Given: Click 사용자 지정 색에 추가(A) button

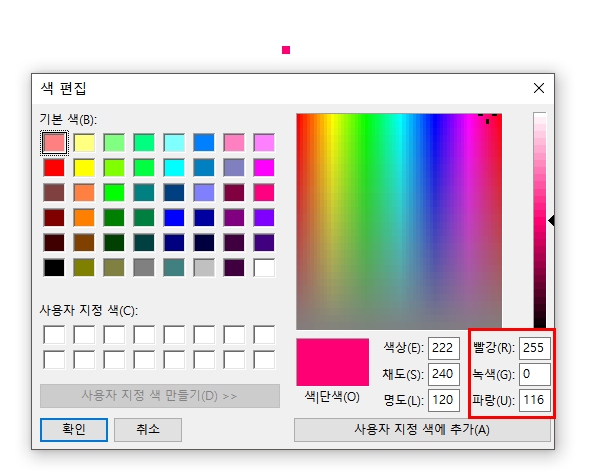Looking at the screenshot, I should coord(422,430).
